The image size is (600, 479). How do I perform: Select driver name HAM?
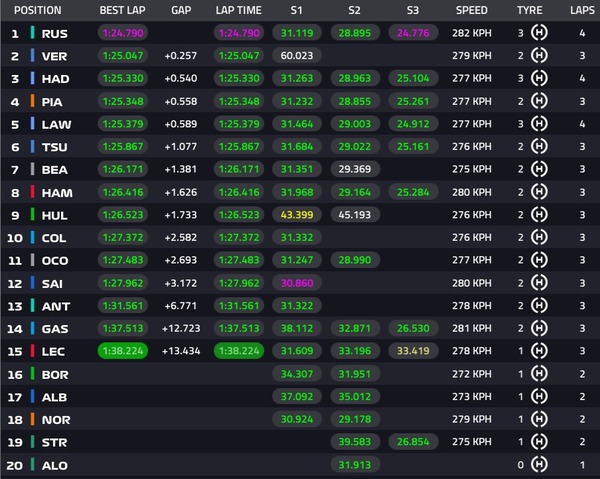[57, 192]
